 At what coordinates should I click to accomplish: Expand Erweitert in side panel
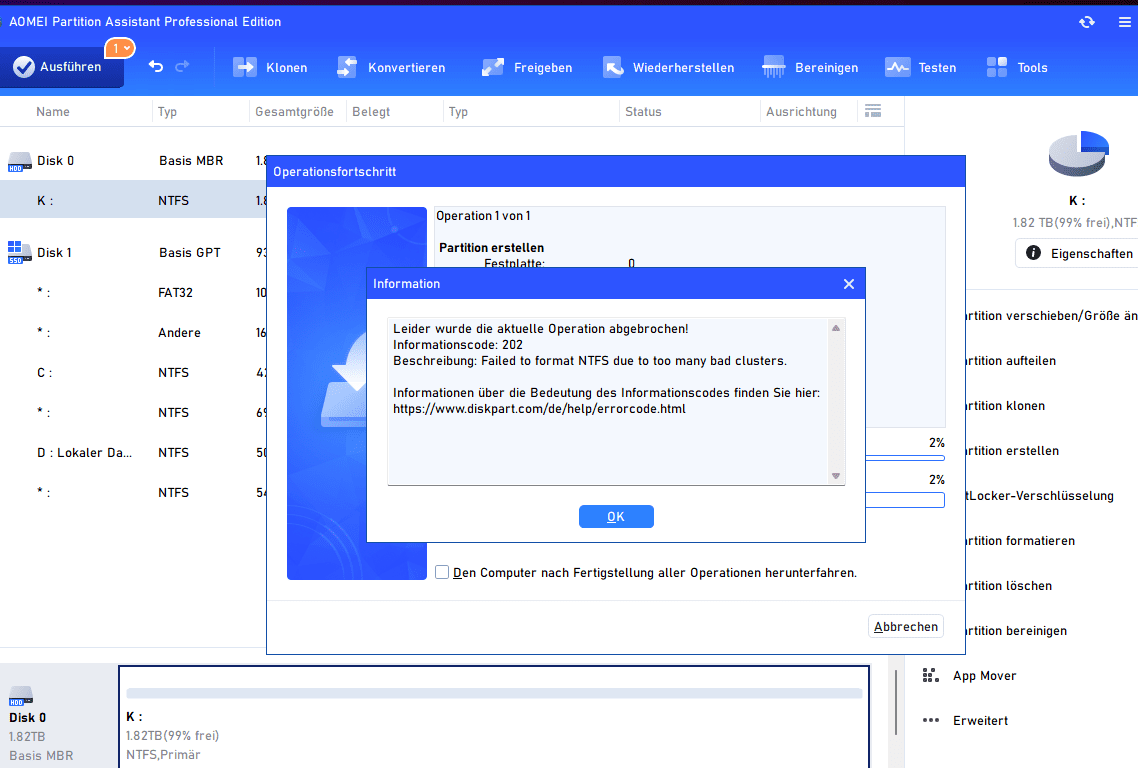pyautogui.click(x=965, y=721)
